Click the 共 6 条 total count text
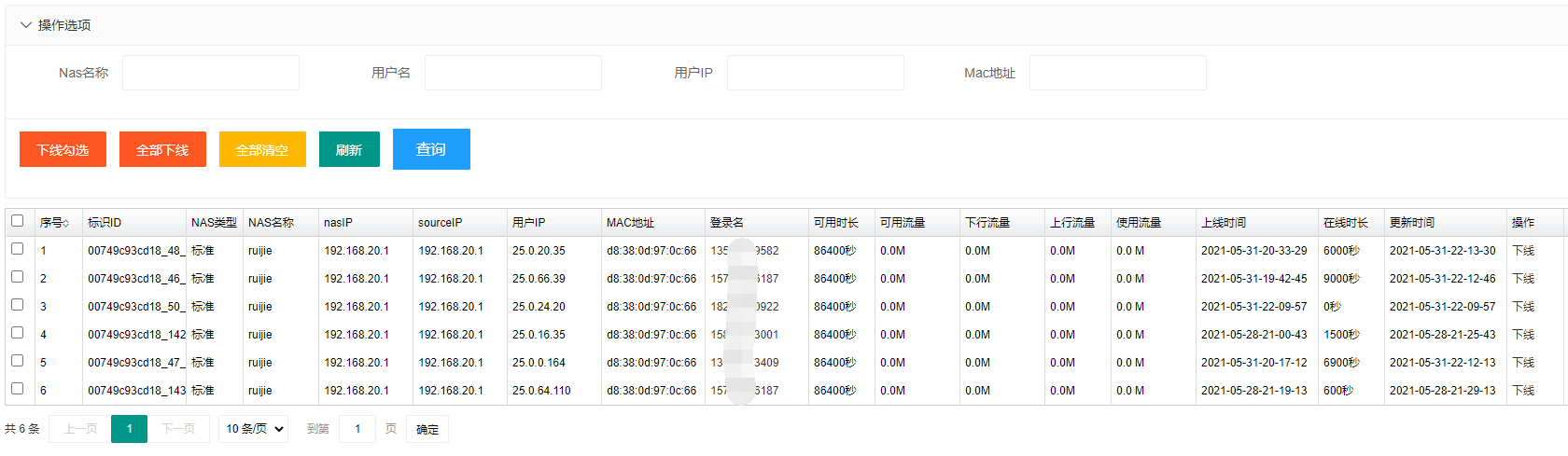Screen dimensions: 1568x456 22,429
